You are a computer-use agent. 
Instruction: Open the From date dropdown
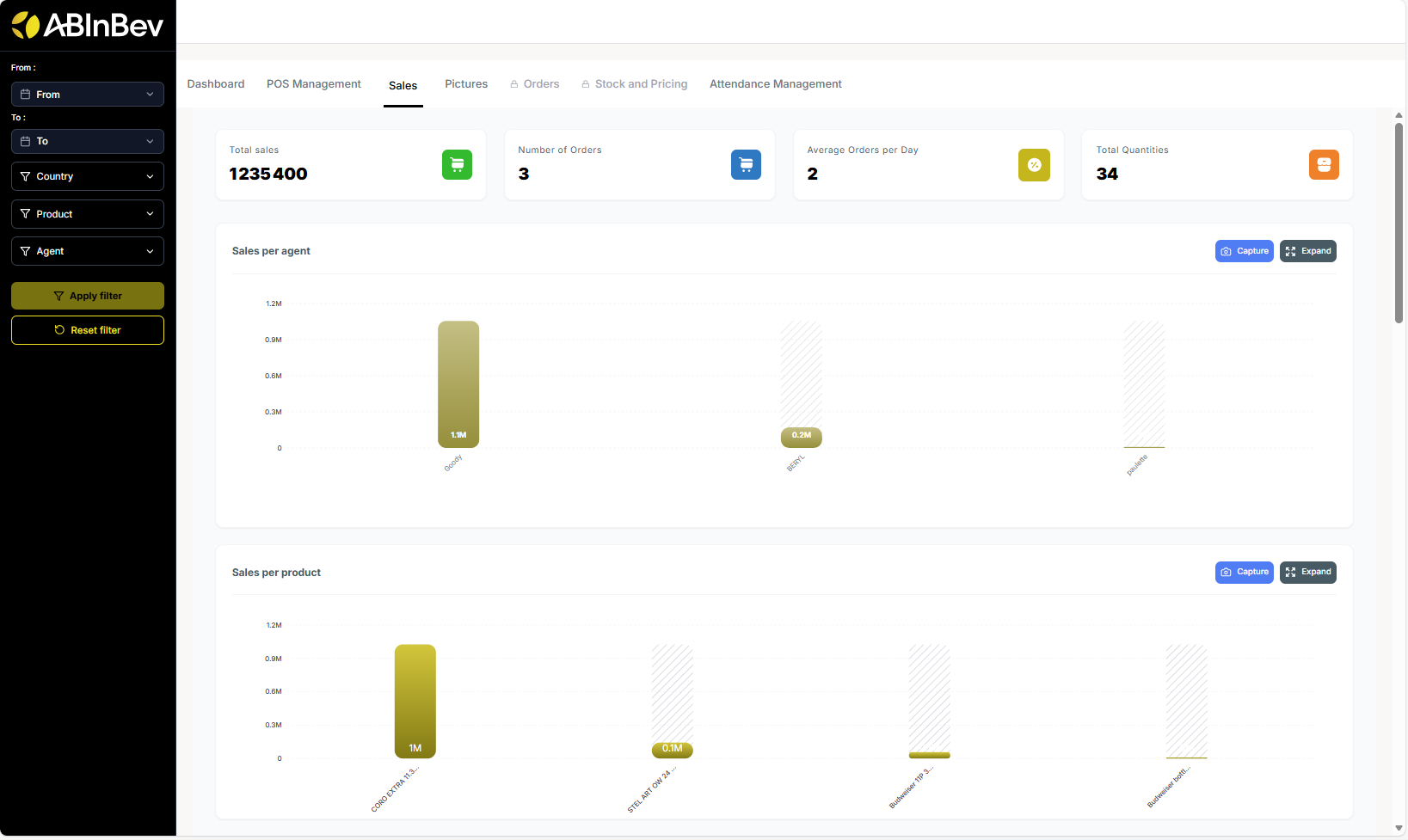click(x=88, y=95)
